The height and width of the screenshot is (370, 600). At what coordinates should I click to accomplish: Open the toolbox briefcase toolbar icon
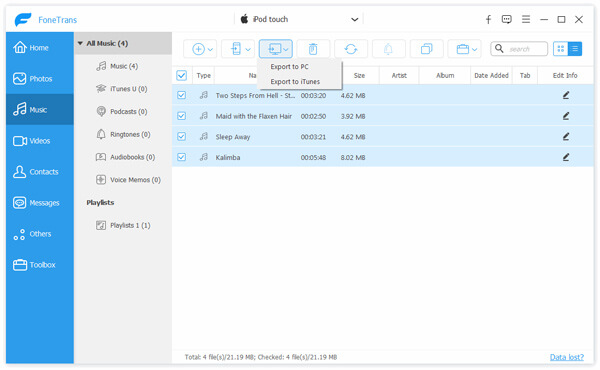pyautogui.click(x=462, y=49)
